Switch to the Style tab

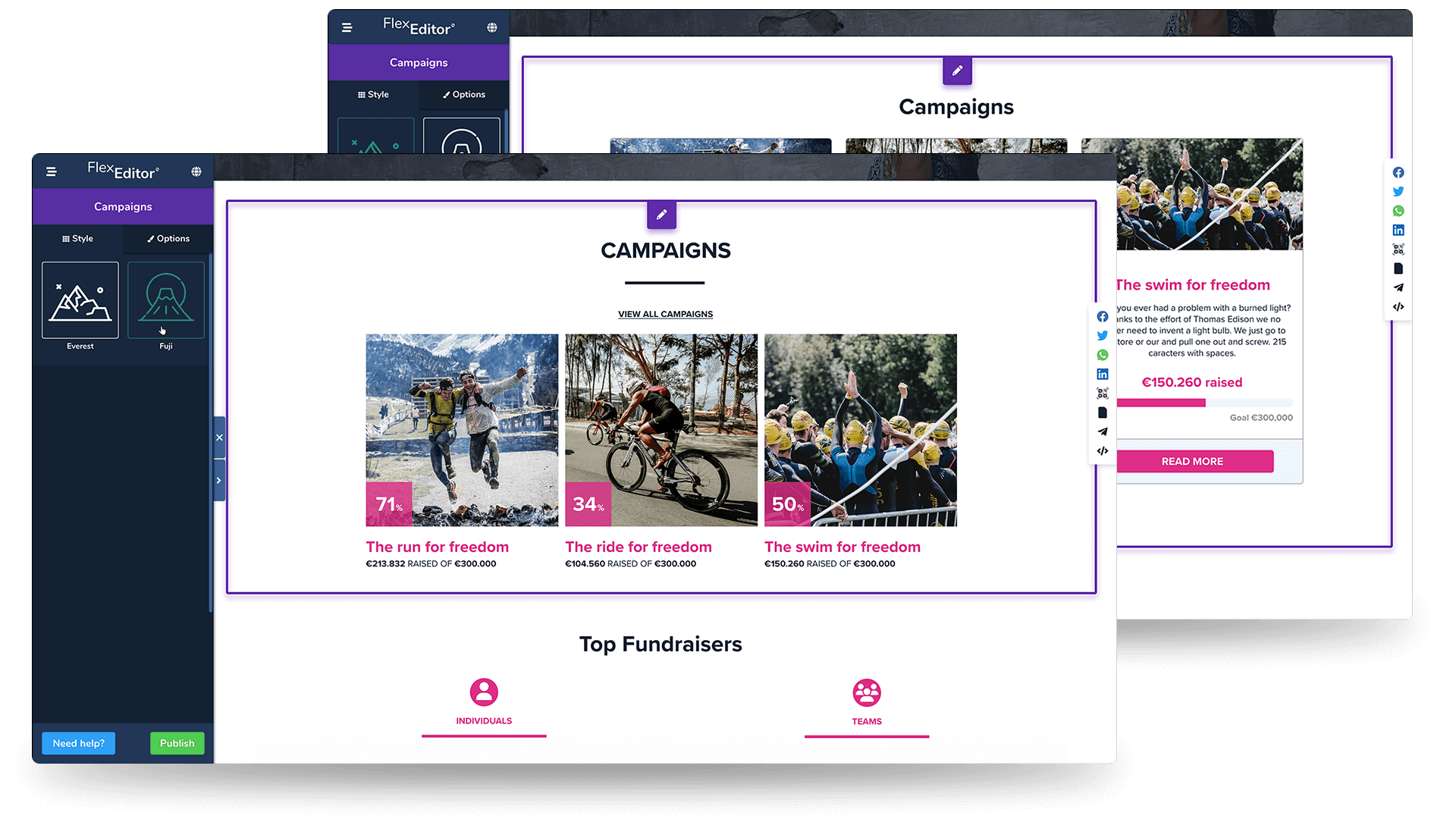click(x=77, y=238)
